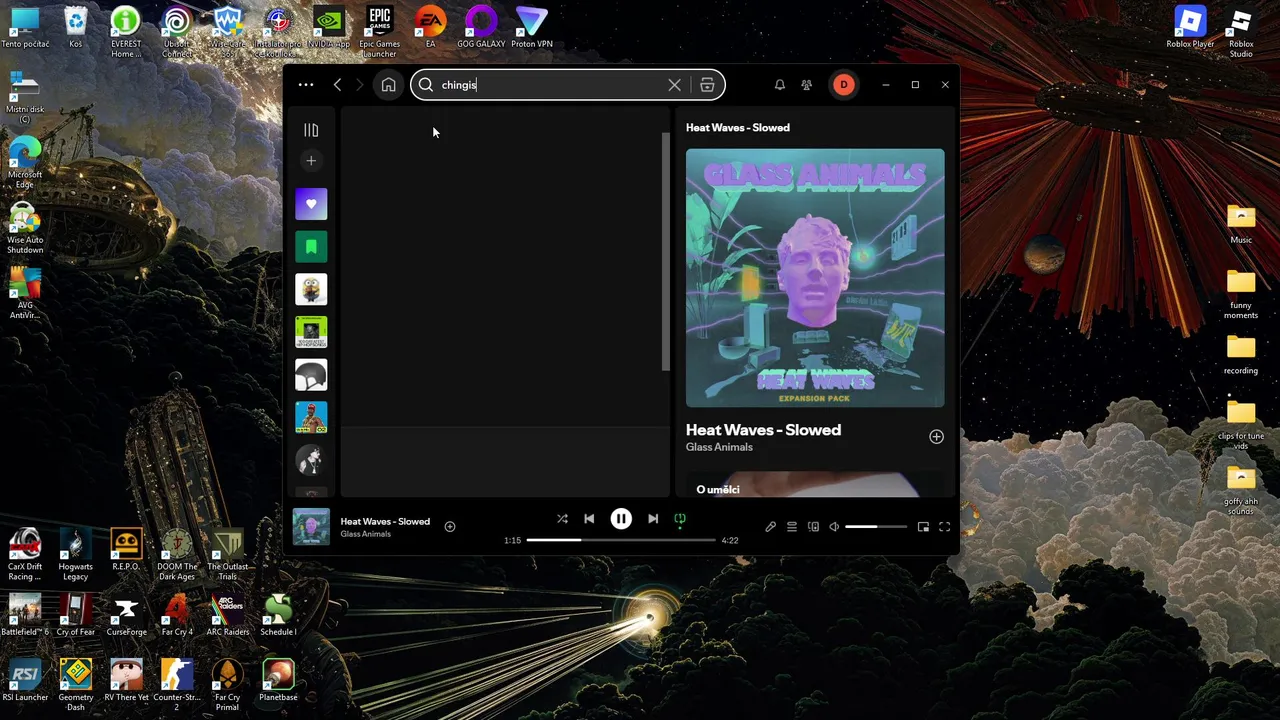Adjust the volume slider
The width and height of the screenshot is (1280, 720).
coord(876,527)
